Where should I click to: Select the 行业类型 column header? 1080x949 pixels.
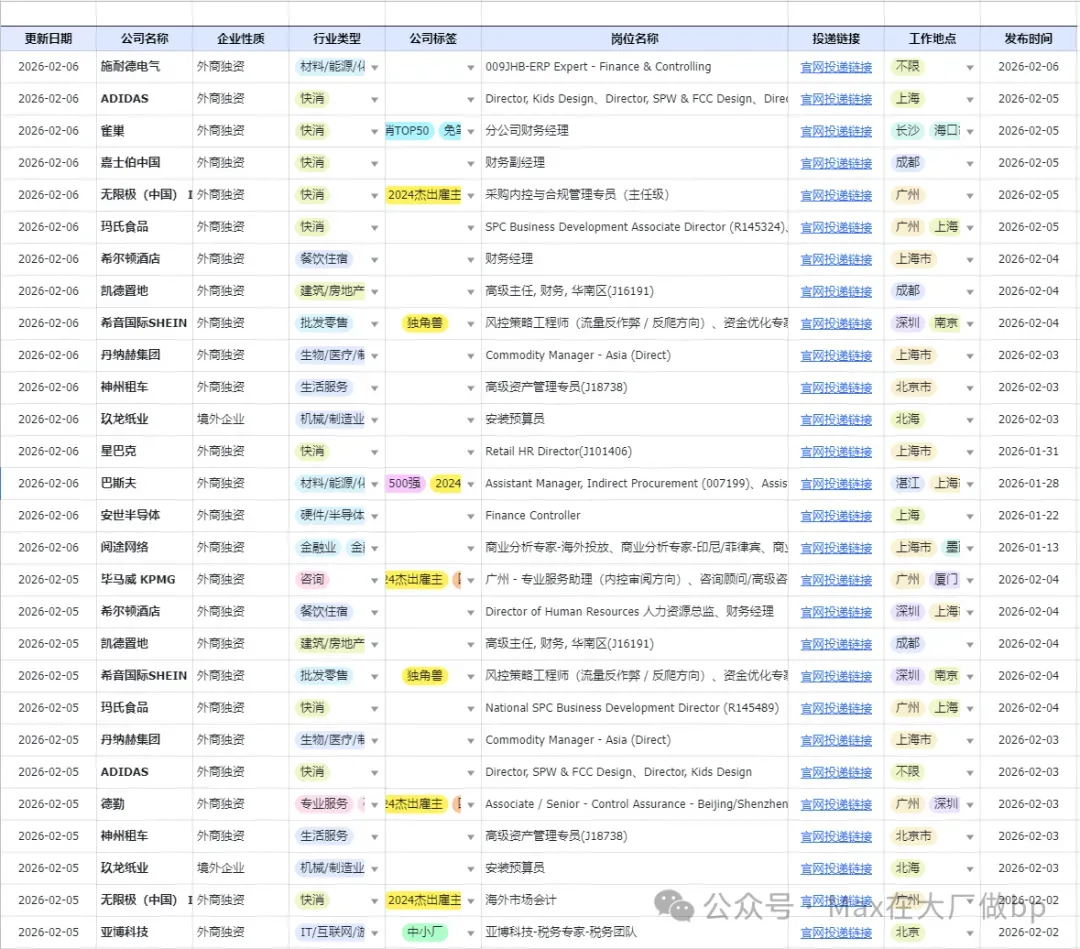(x=337, y=39)
